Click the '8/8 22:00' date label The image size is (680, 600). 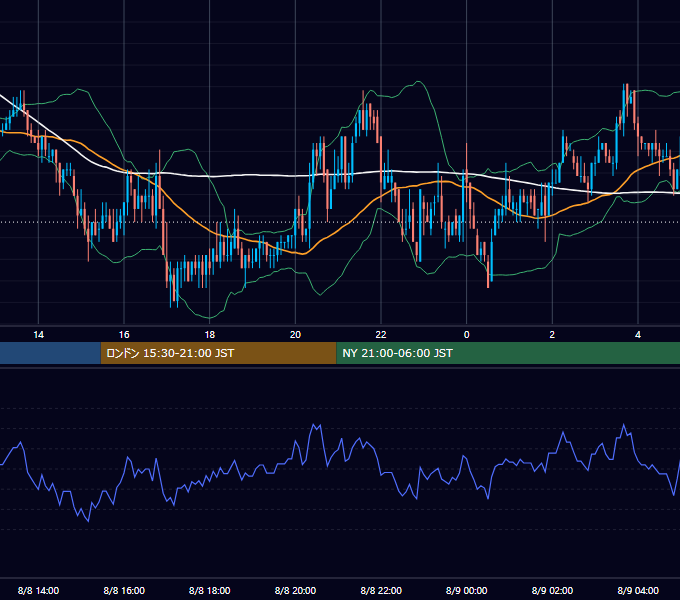pos(381,590)
